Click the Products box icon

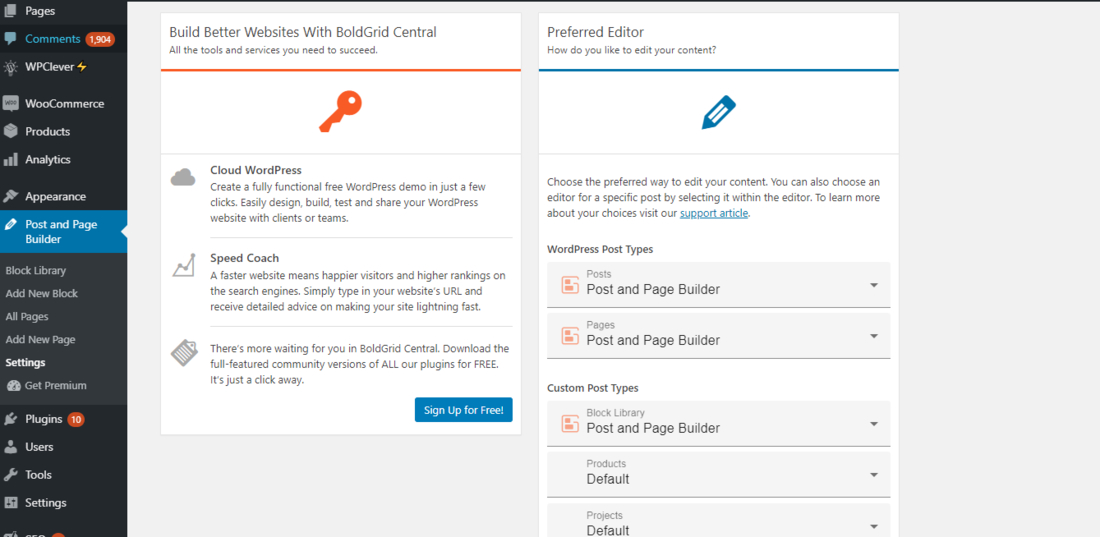11,131
